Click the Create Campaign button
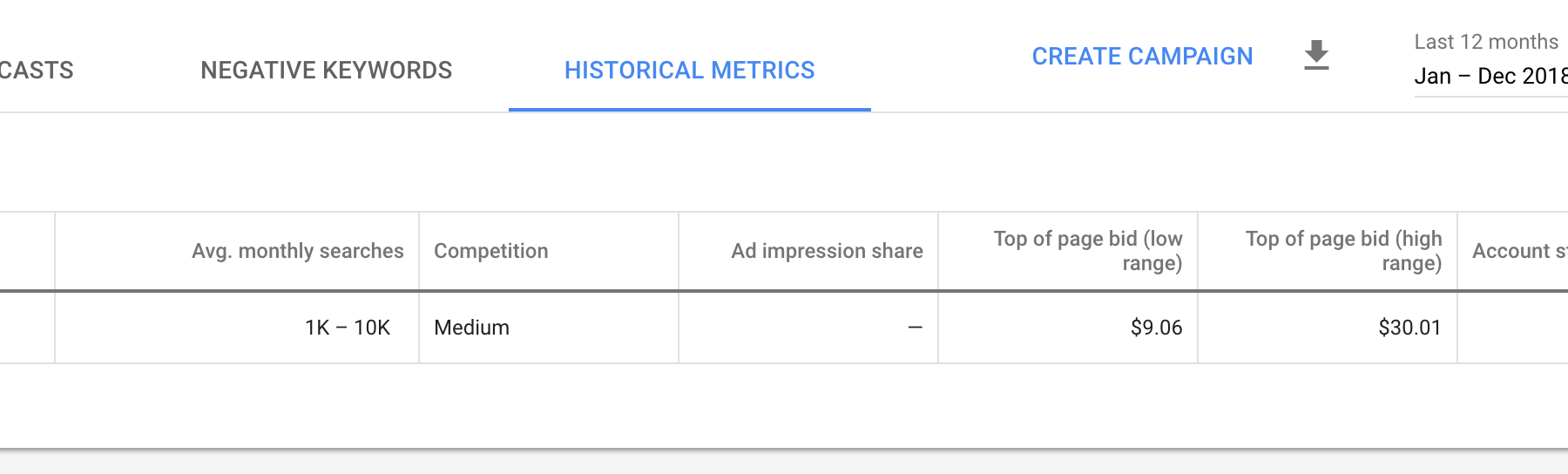 (x=1142, y=56)
